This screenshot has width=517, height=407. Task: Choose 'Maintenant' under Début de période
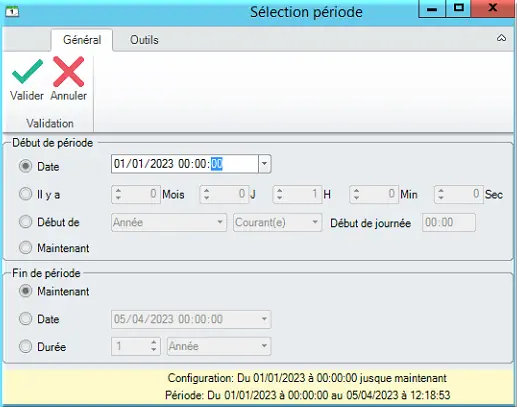pos(25,248)
